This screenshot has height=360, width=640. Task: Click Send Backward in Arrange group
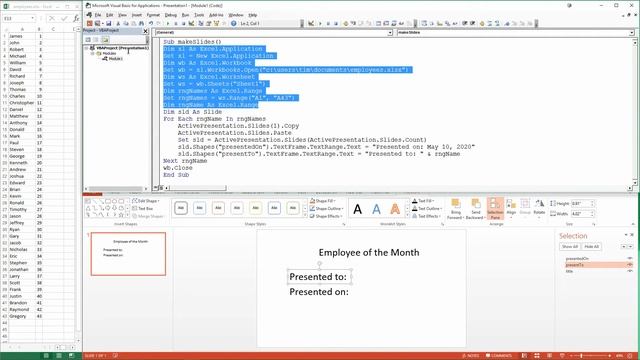pos(475,209)
